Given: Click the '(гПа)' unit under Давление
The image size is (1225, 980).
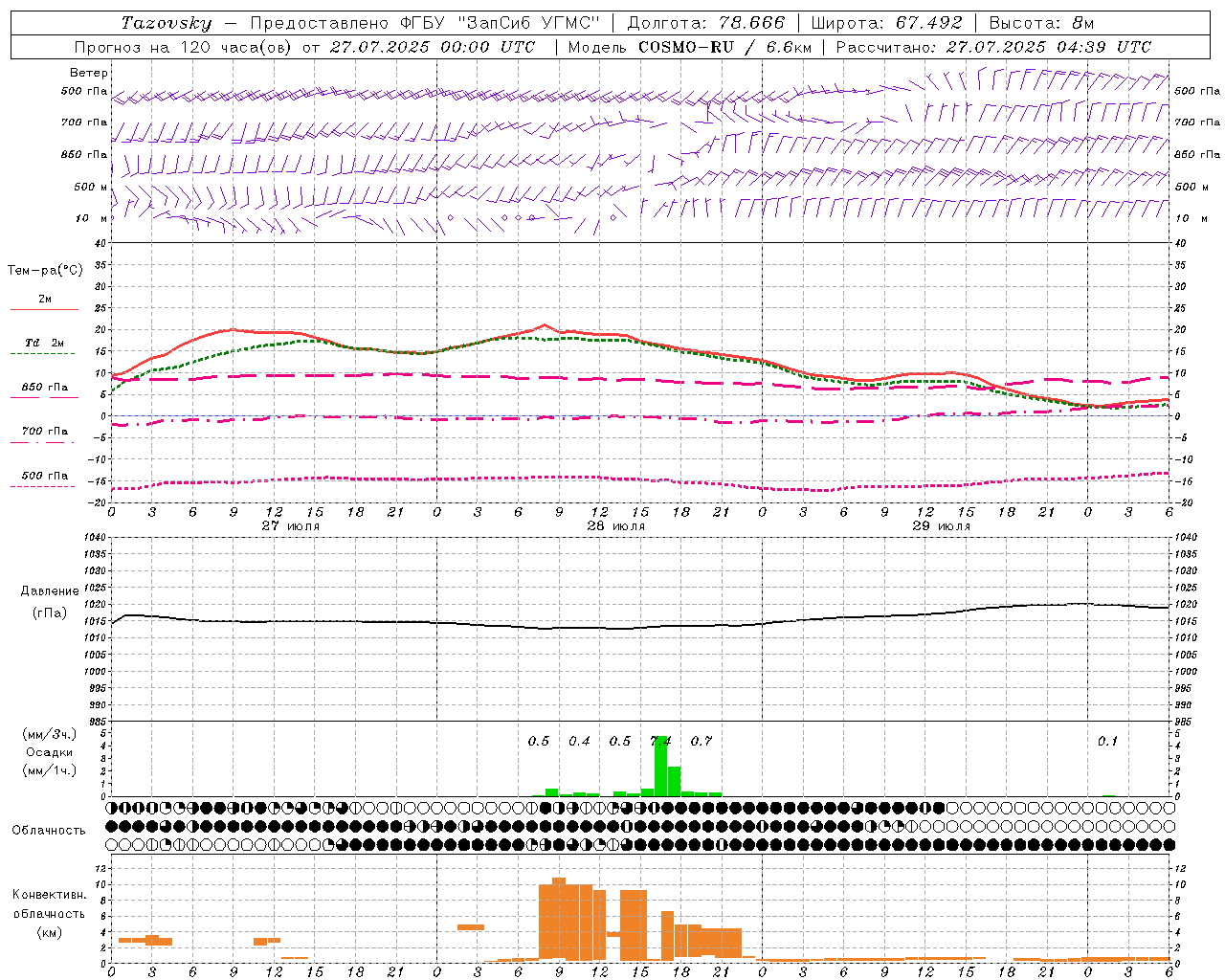Looking at the screenshot, I should (x=50, y=613).
